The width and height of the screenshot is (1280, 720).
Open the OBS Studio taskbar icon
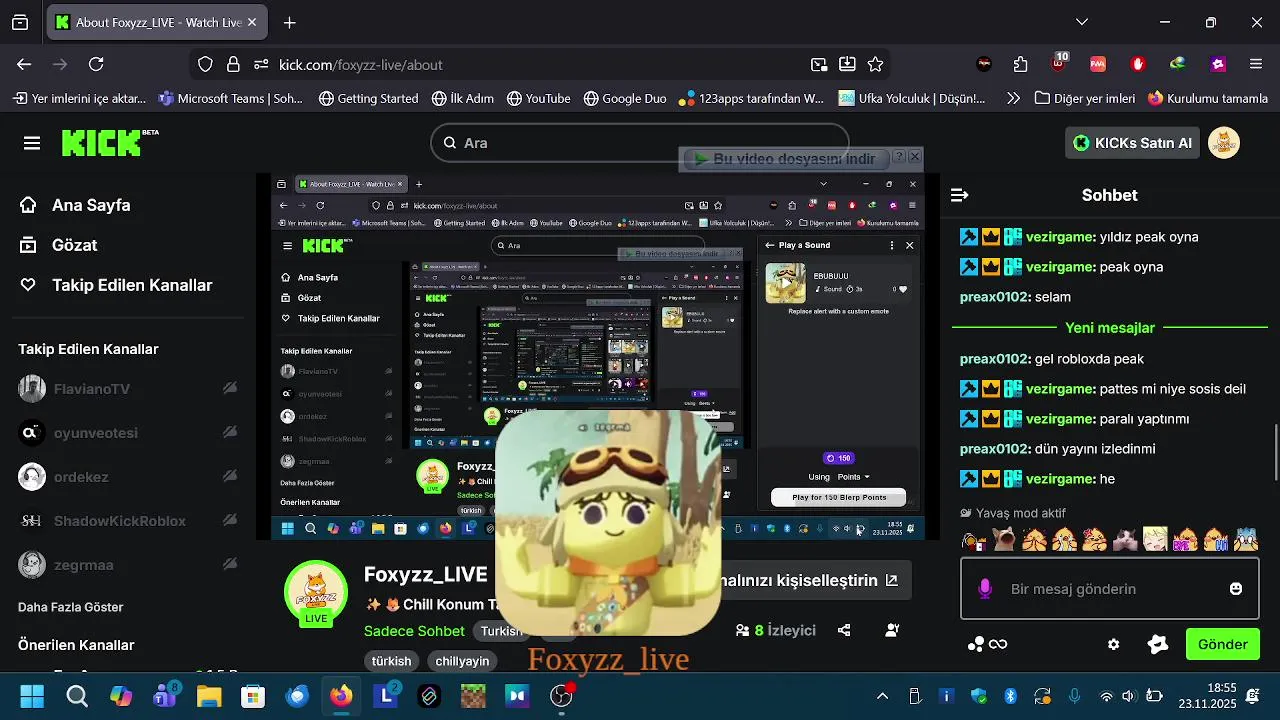coord(562,696)
